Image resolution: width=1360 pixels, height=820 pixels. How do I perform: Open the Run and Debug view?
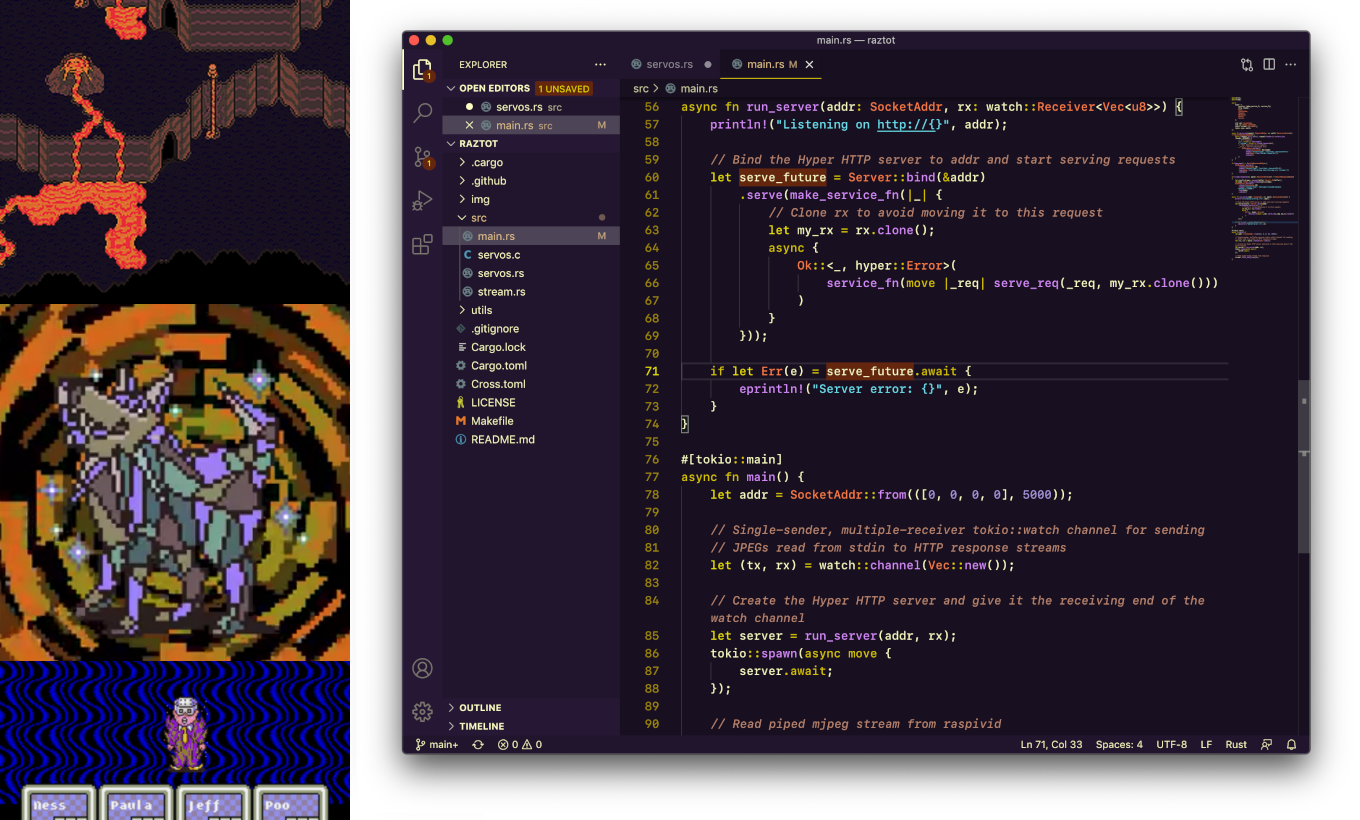tap(422, 200)
